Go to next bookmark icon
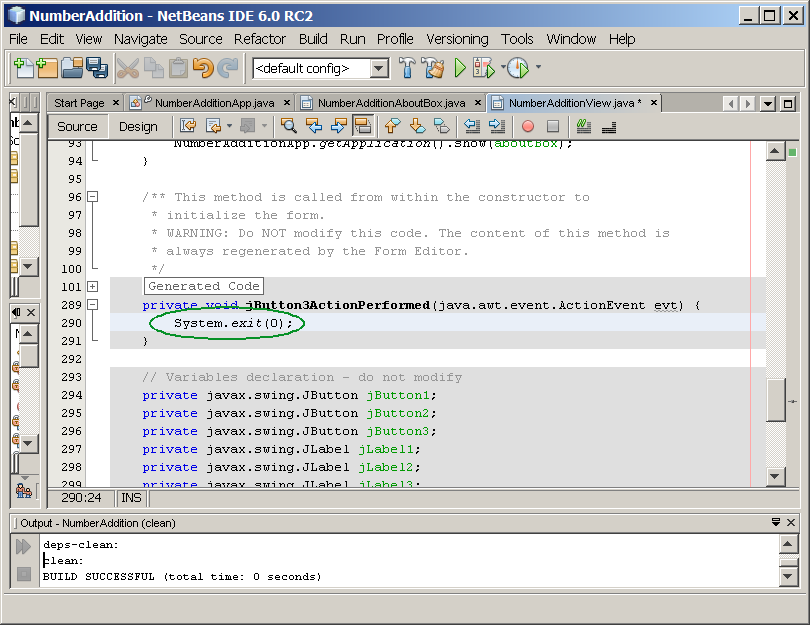Viewport: 810px width, 625px height. (417, 126)
